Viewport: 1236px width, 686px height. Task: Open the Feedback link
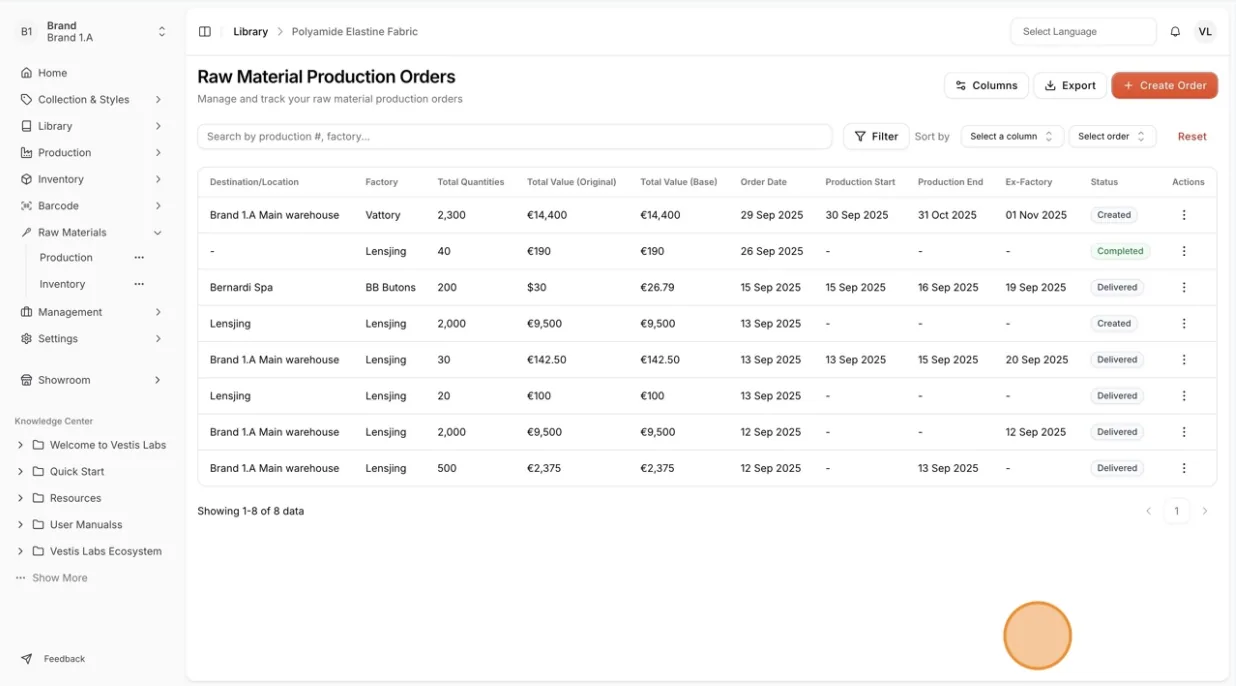[x=64, y=659]
